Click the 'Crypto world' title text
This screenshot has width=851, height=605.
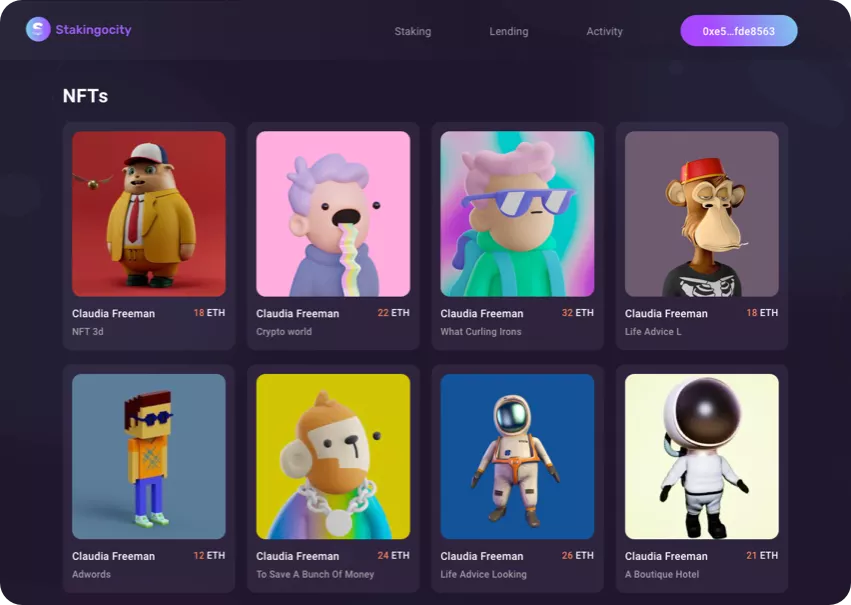(284, 332)
